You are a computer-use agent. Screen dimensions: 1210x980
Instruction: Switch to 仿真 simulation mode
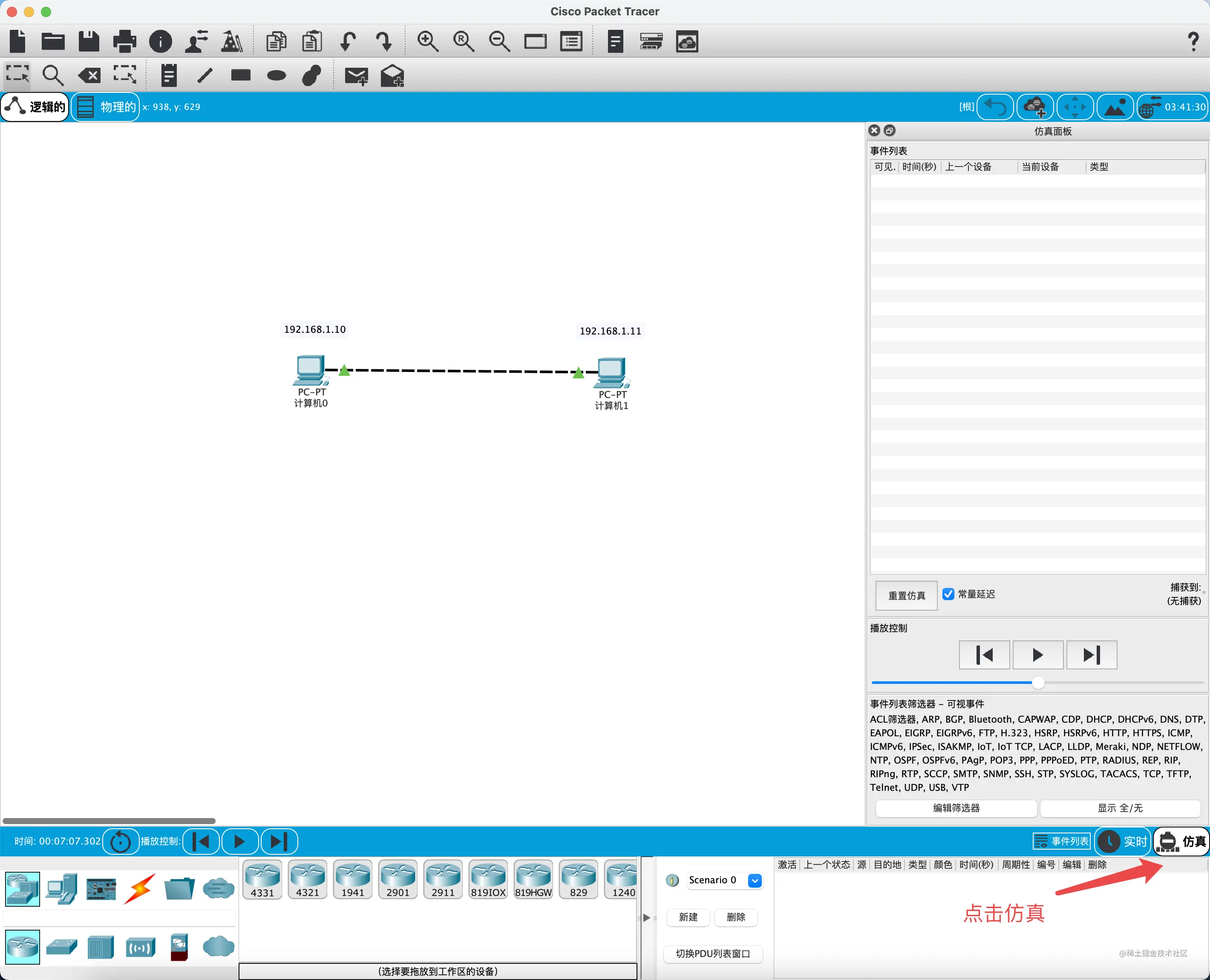pyautogui.click(x=1181, y=841)
